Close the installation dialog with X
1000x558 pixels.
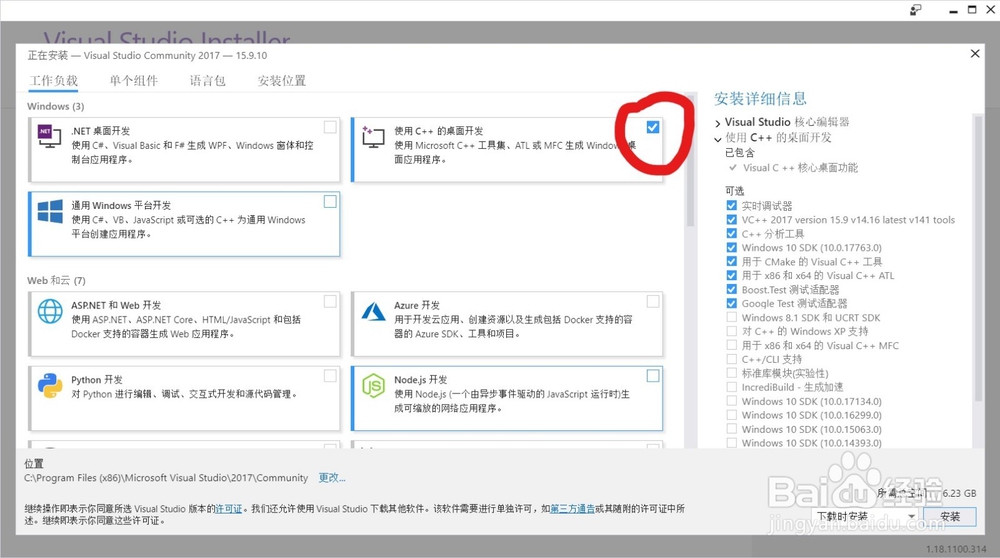tap(974, 54)
